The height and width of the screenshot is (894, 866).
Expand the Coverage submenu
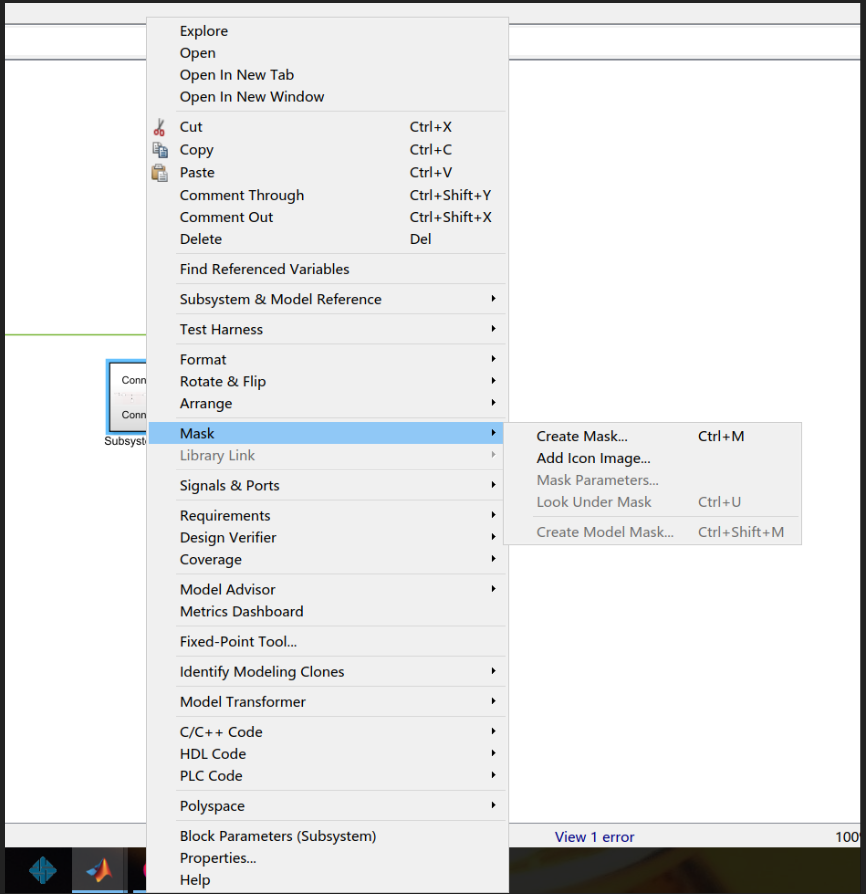327,560
